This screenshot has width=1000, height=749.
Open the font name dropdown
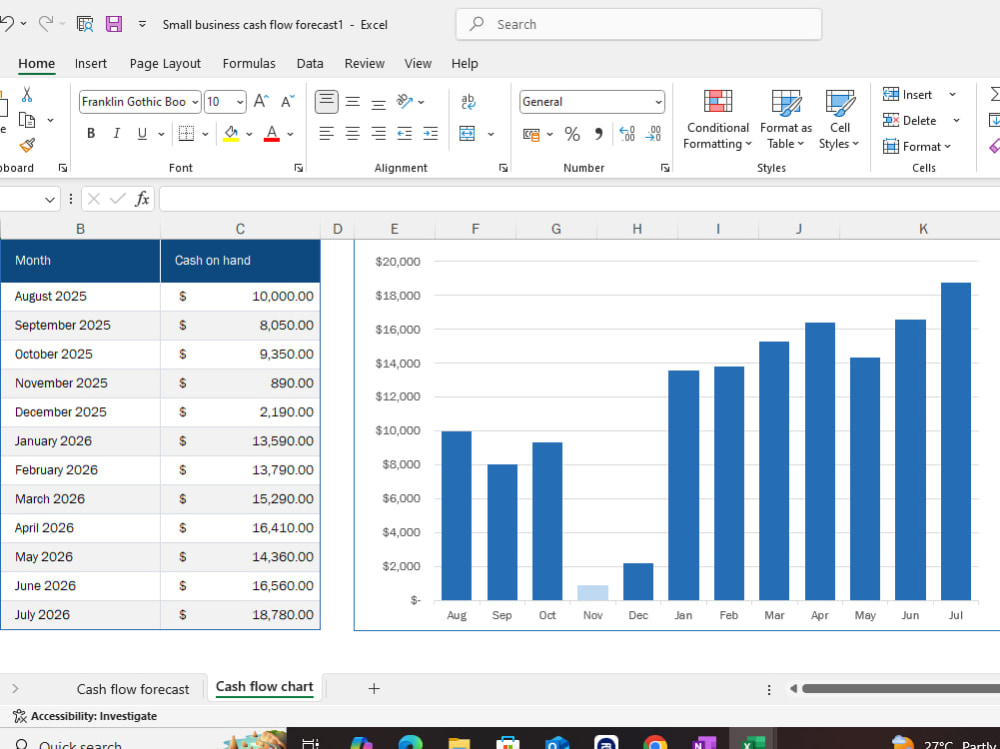(x=195, y=102)
